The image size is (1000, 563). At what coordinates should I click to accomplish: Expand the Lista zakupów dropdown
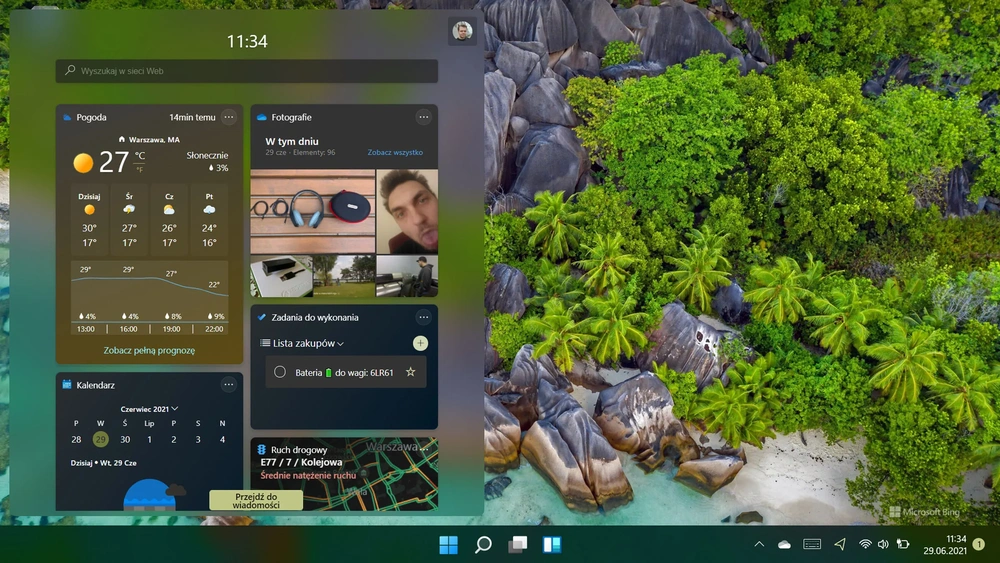pyautogui.click(x=309, y=343)
